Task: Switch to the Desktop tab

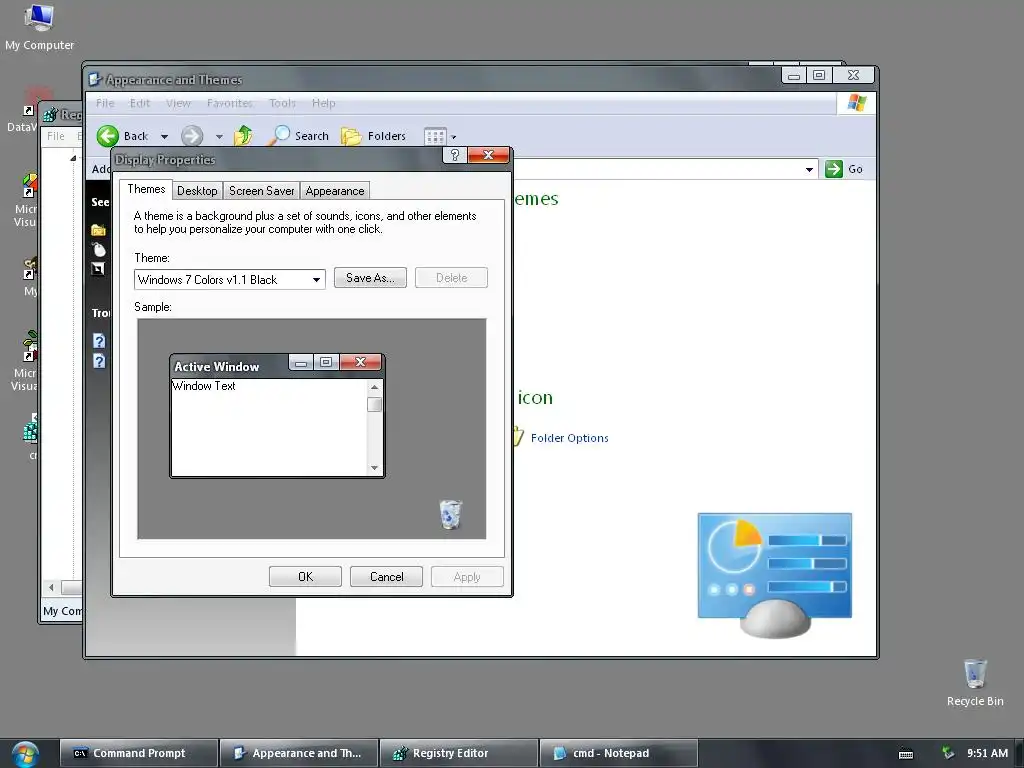Action: pyautogui.click(x=197, y=191)
